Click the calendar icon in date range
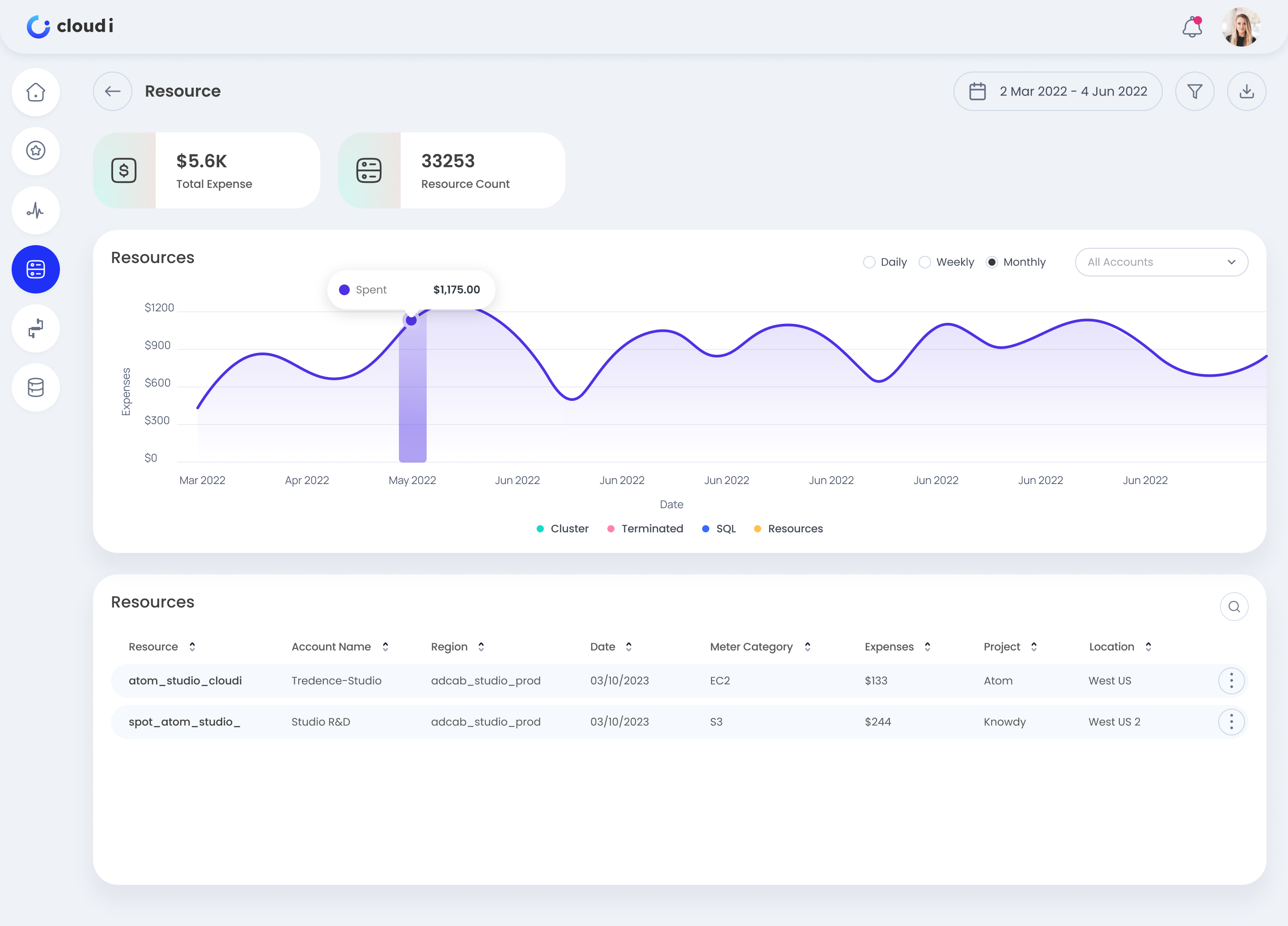 pyautogui.click(x=977, y=91)
